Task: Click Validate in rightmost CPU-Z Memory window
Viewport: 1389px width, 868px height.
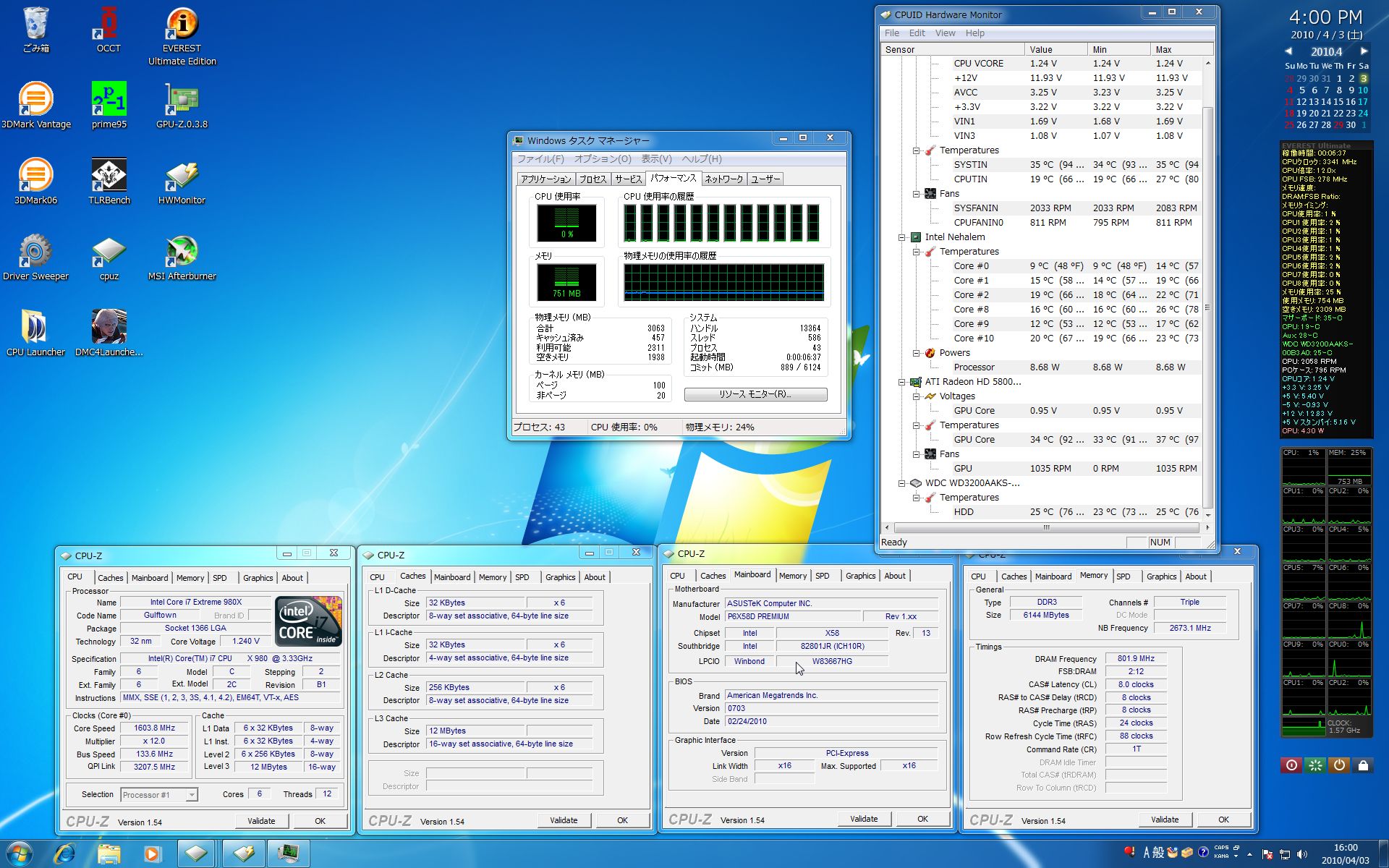Action: tap(1164, 820)
